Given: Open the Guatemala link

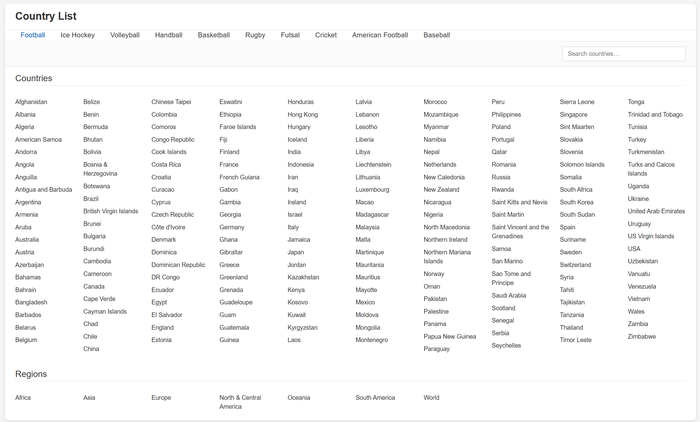Looking at the screenshot, I should pyautogui.click(x=234, y=327).
